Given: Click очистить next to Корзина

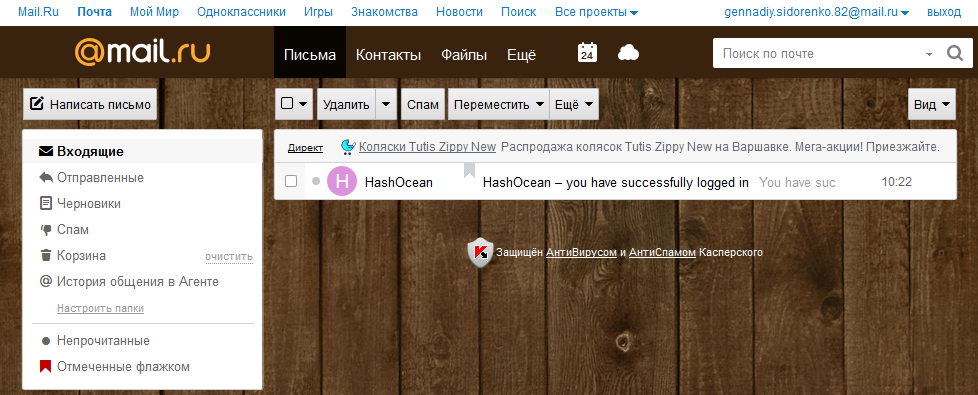Looking at the screenshot, I should [x=229, y=256].
